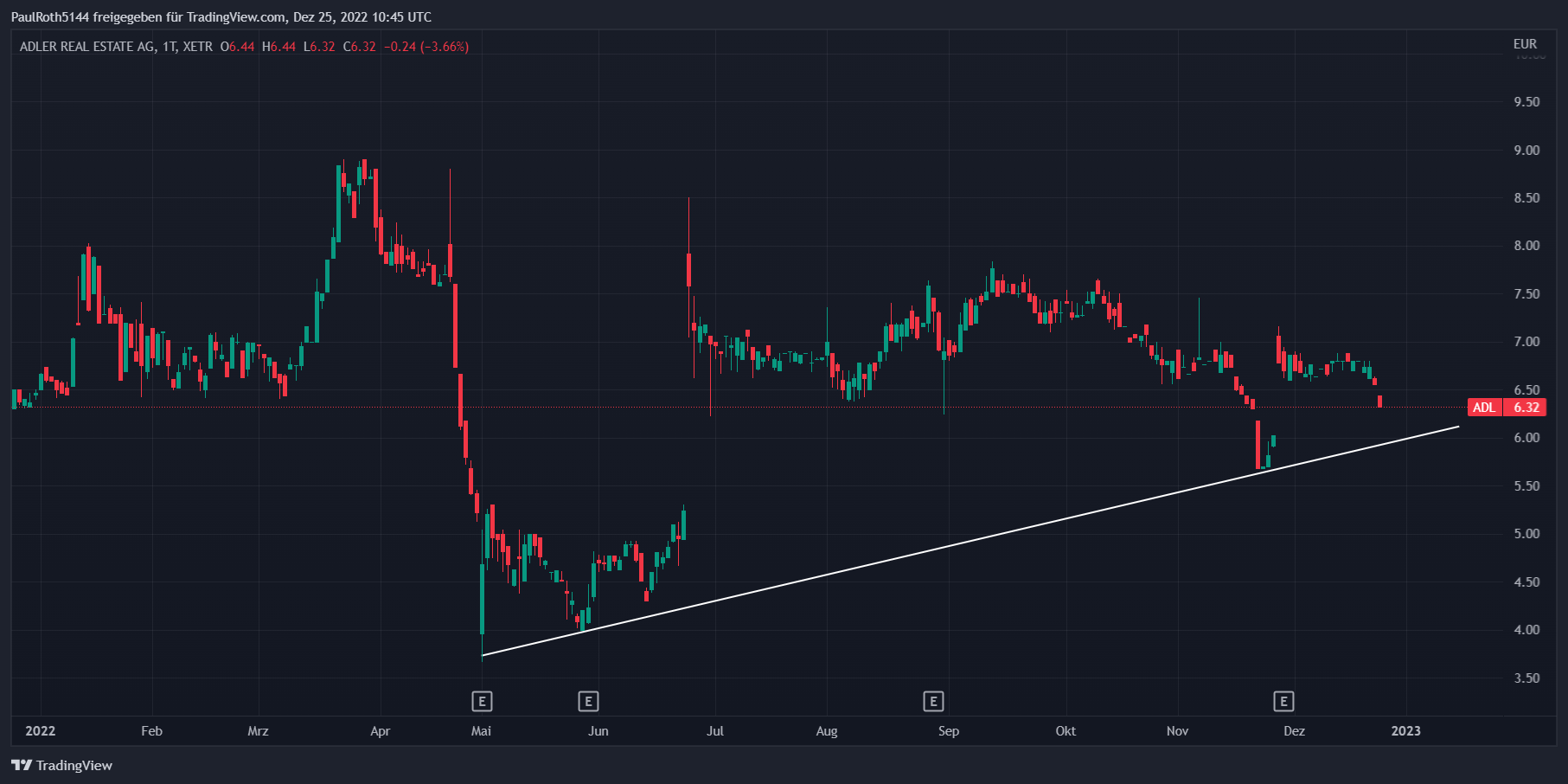Image resolution: width=1568 pixels, height=784 pixels.
Task: Click the 2022 year label on time axis
Action: click(x=41, y=731)
